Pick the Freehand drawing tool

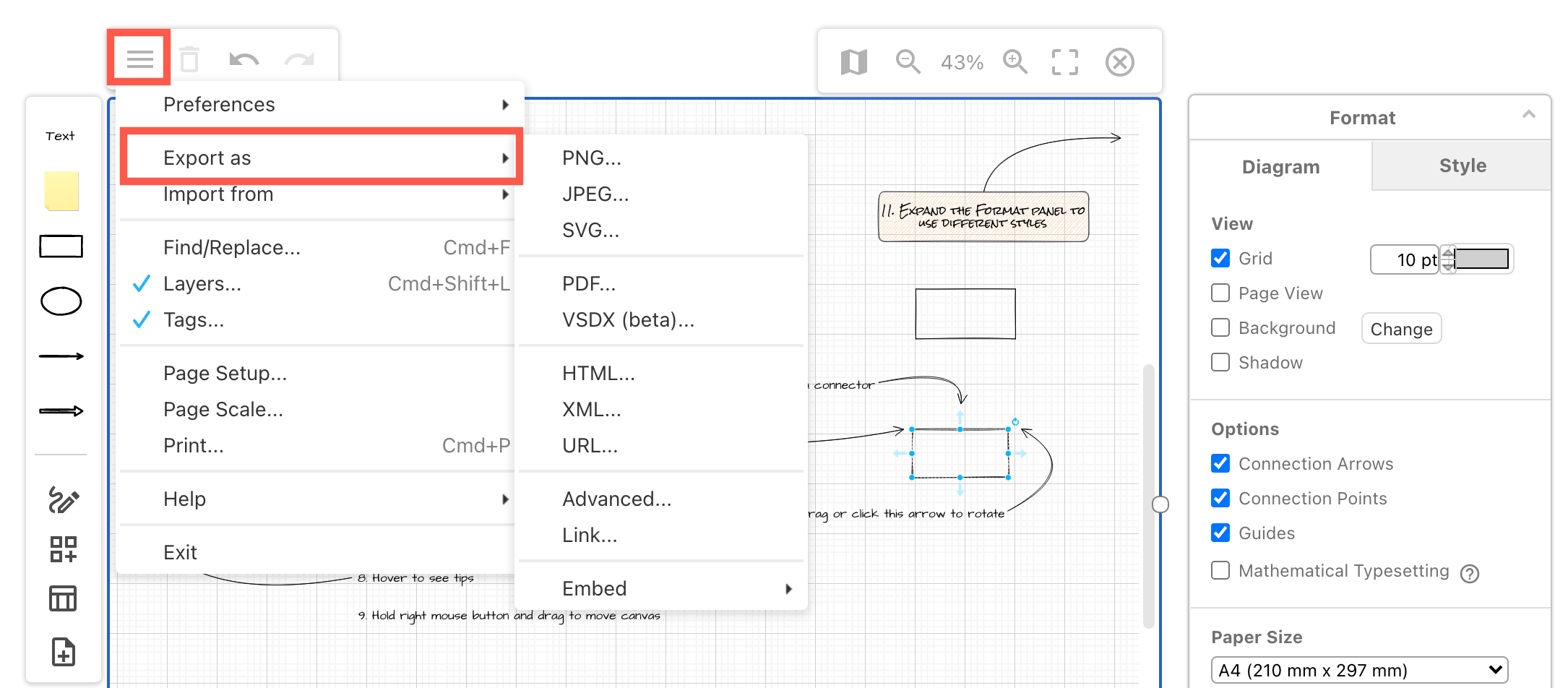pos(62,499)
